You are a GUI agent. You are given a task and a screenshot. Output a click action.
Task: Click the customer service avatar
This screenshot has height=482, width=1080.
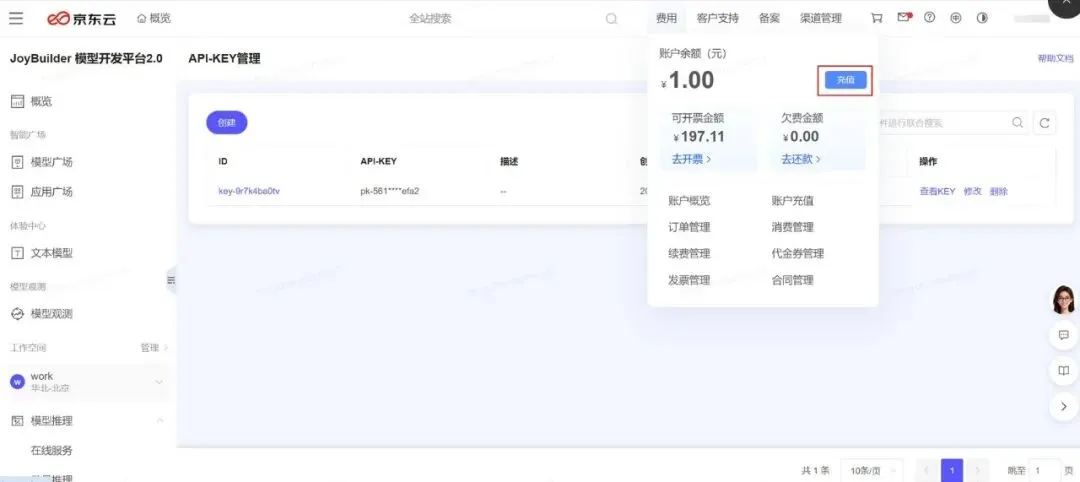(1063, 300)
